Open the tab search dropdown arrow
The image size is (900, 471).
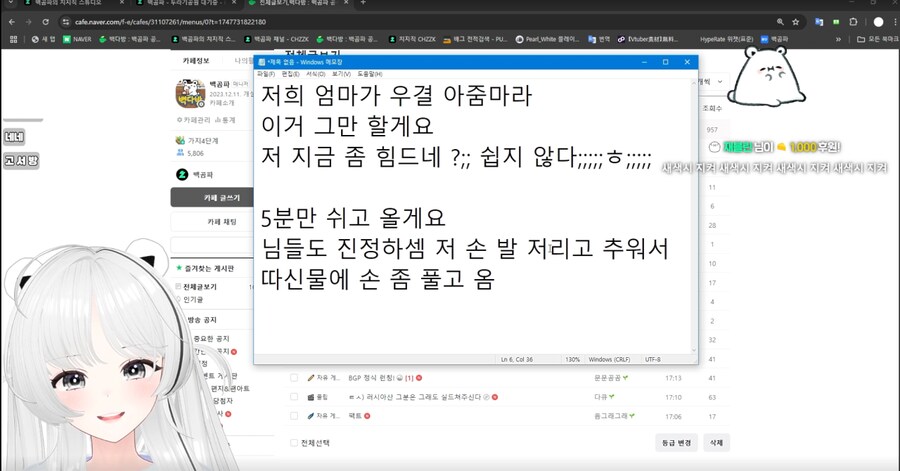(x=10, y=3)
